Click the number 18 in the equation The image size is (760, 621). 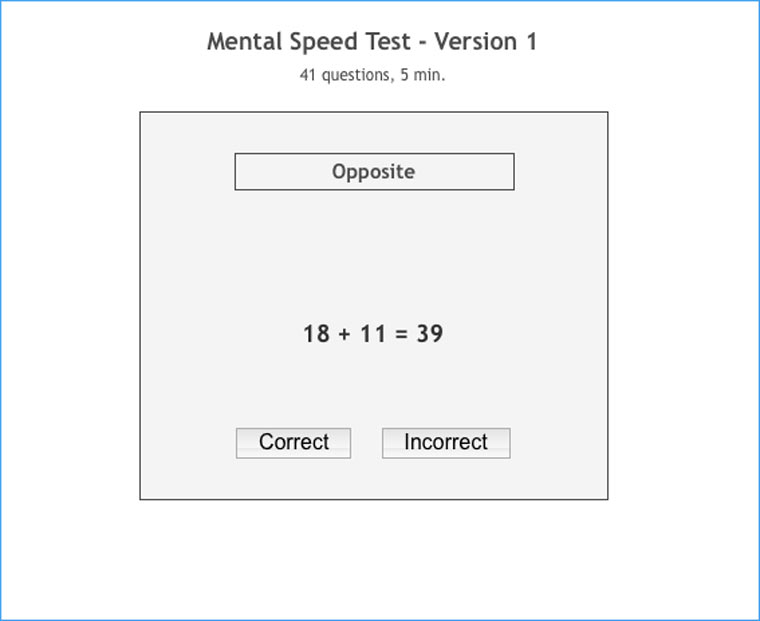tap(316, 334)
